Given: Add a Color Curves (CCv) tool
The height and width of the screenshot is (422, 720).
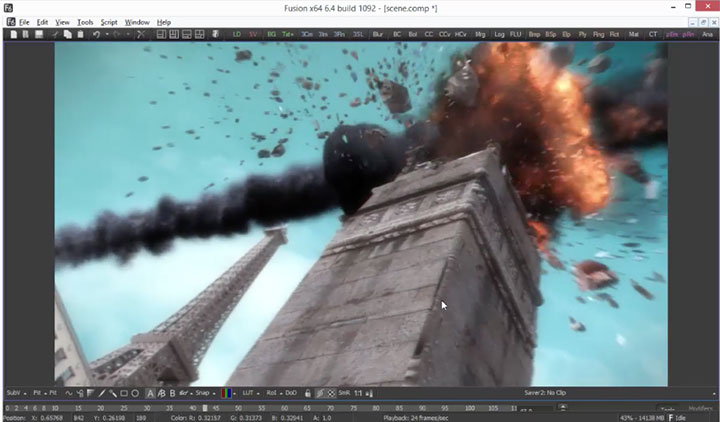Looking at the screenshot, I should click(x=444, y=34).
